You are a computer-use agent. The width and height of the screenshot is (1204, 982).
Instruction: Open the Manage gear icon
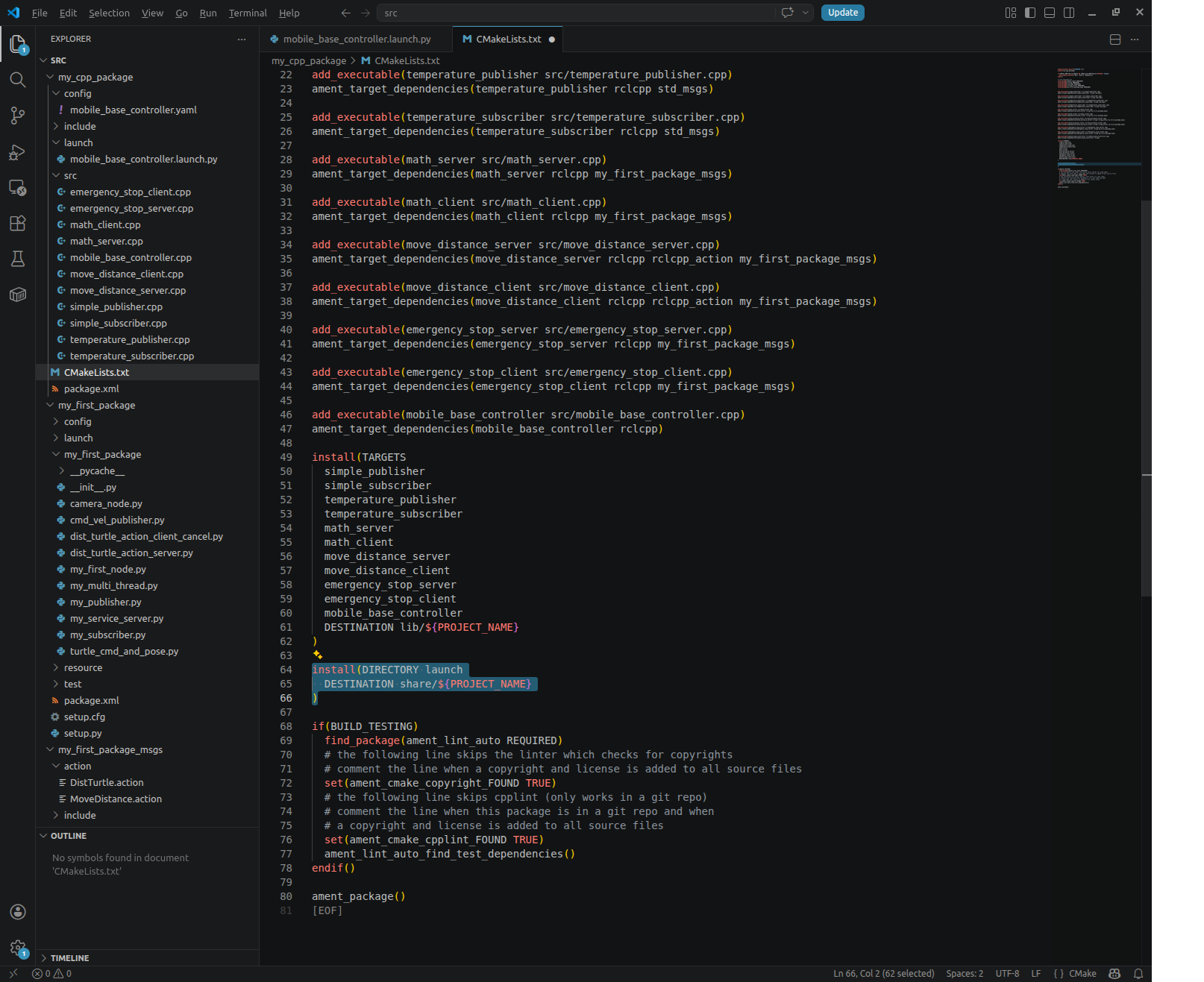(x=18, y=948)
